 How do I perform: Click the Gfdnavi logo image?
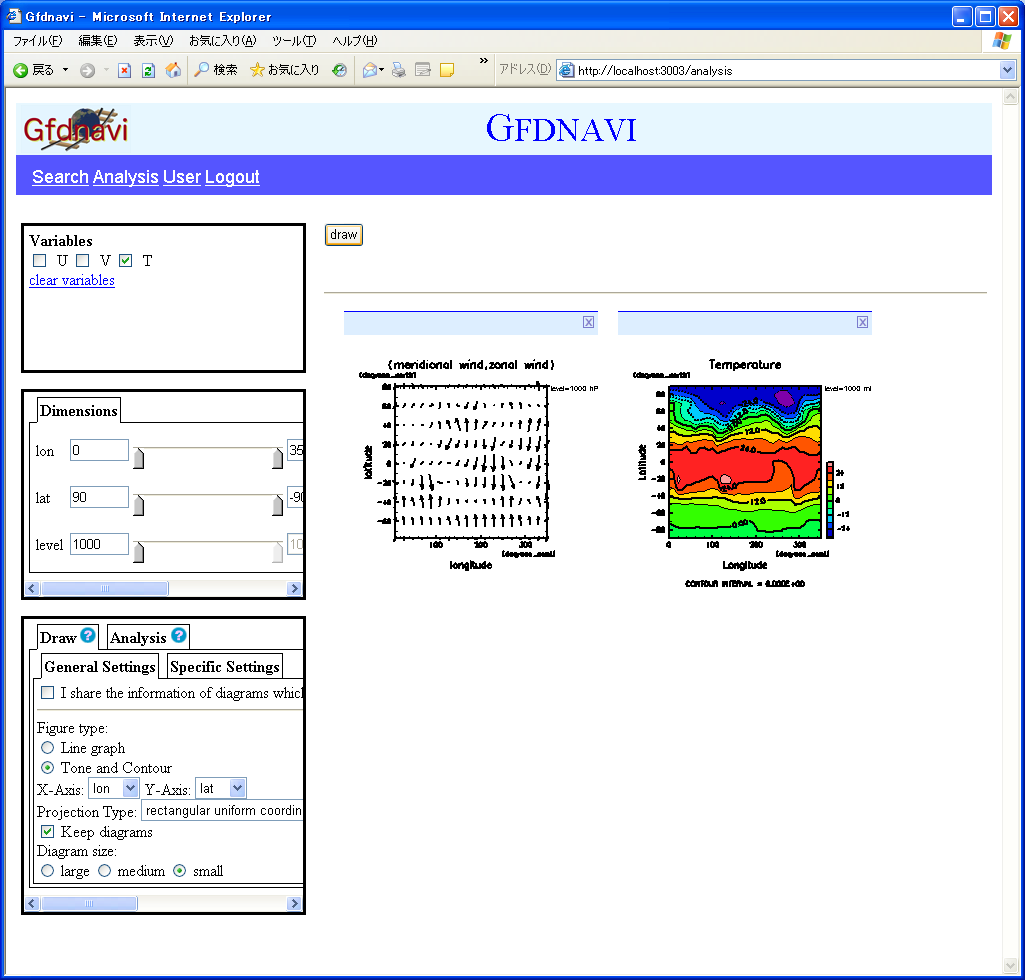75,129
